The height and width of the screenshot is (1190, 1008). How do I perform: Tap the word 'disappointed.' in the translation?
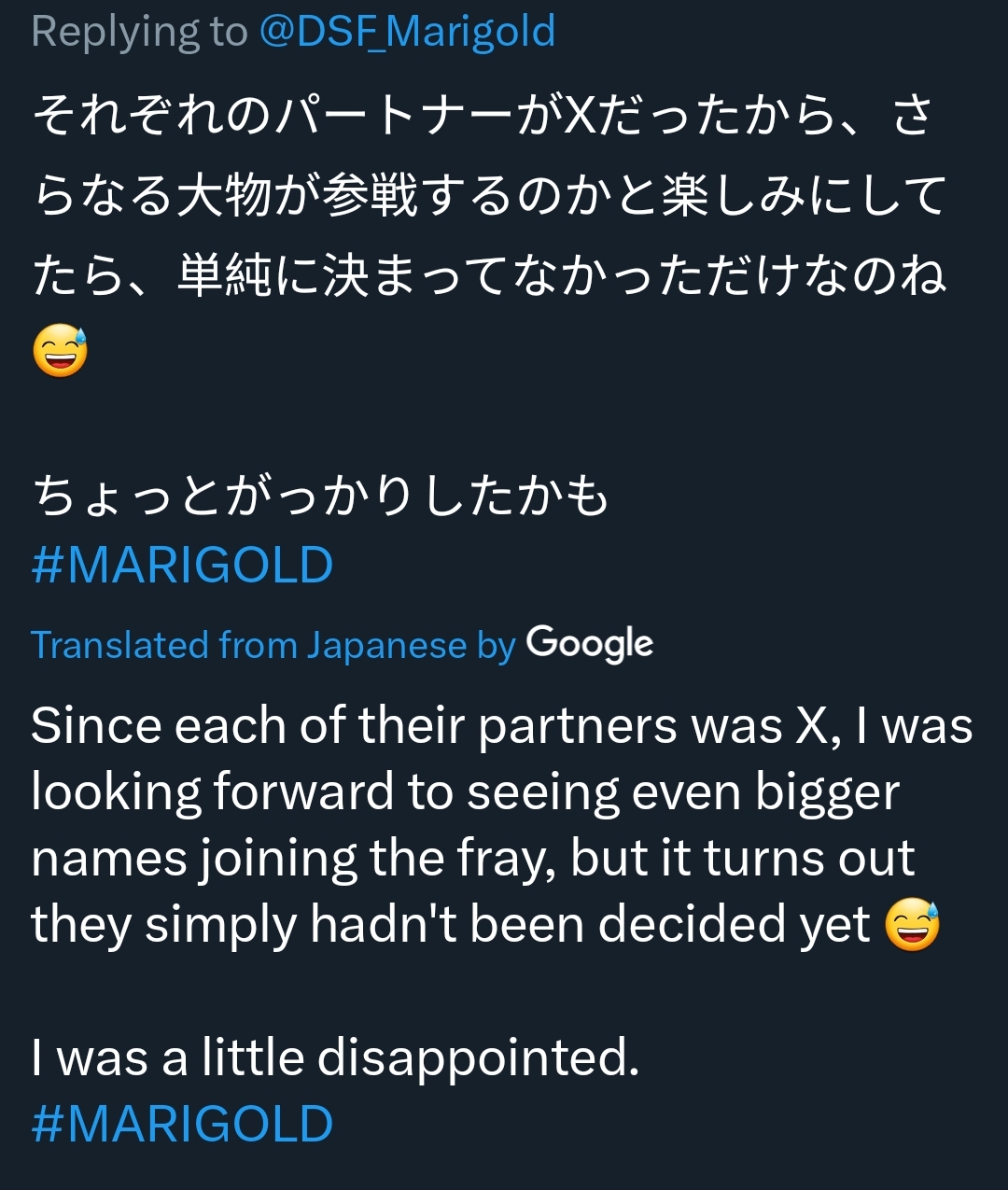[x=479, y=1058]
